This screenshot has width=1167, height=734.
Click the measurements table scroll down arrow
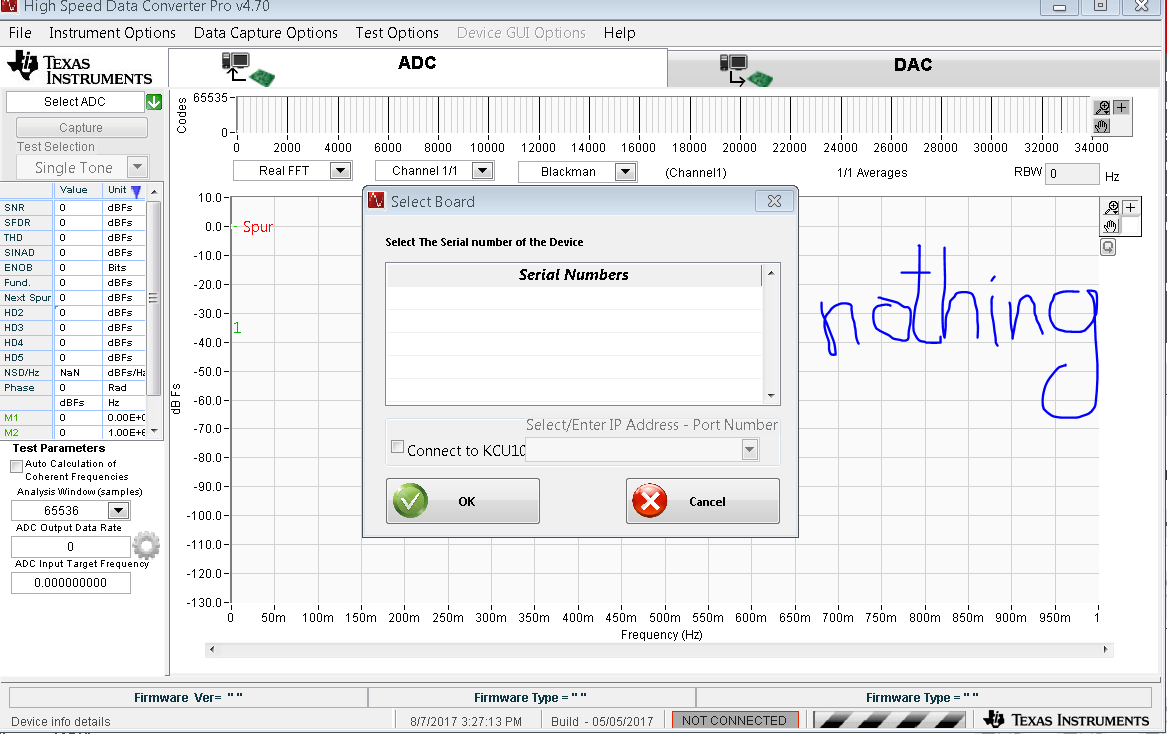tap(154, 431)
